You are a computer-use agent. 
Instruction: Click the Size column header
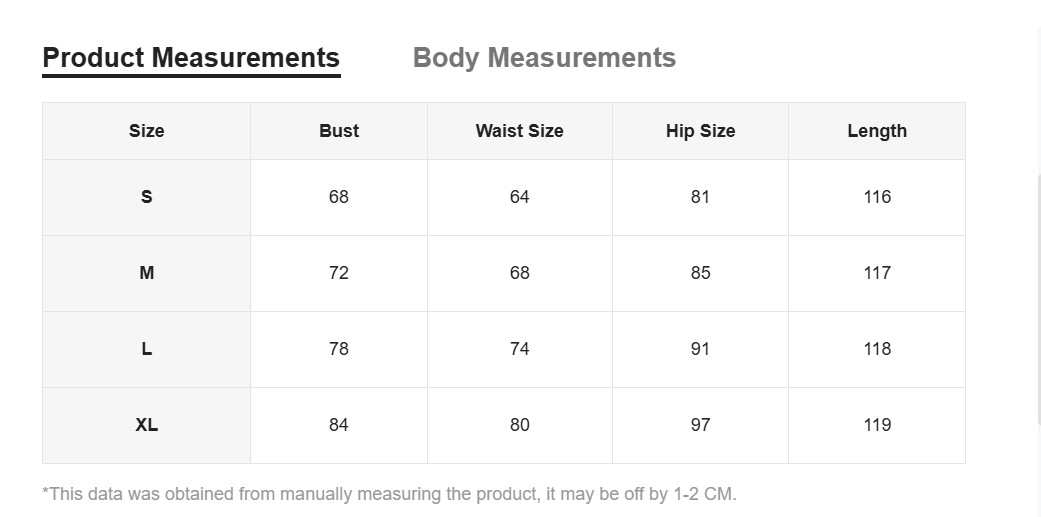point(146,131)
